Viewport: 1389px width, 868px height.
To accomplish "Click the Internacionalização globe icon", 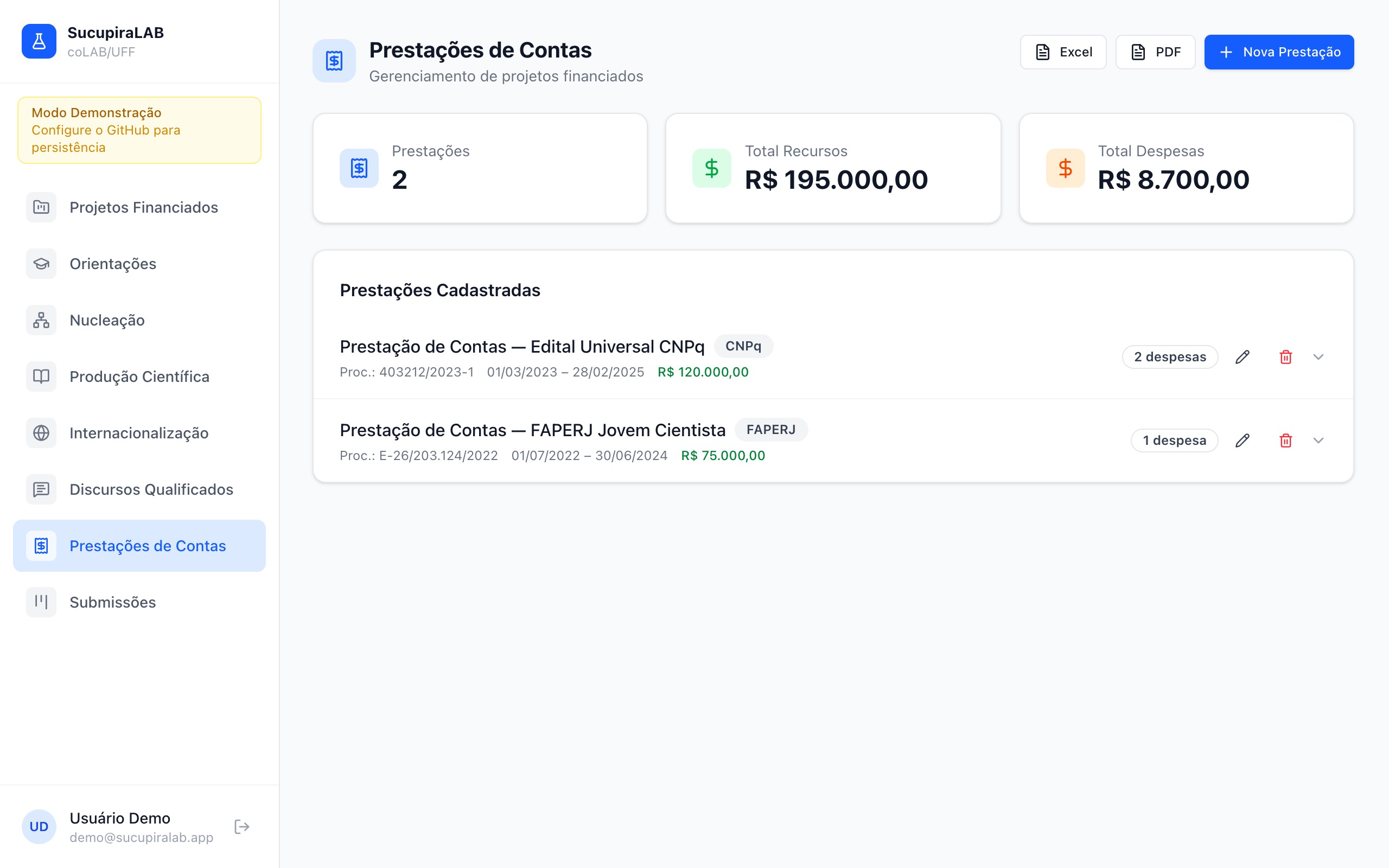I will coord(41,433).
